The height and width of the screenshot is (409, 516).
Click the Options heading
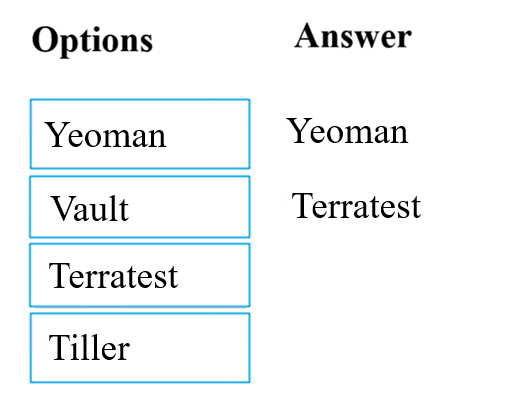point(92,41)
